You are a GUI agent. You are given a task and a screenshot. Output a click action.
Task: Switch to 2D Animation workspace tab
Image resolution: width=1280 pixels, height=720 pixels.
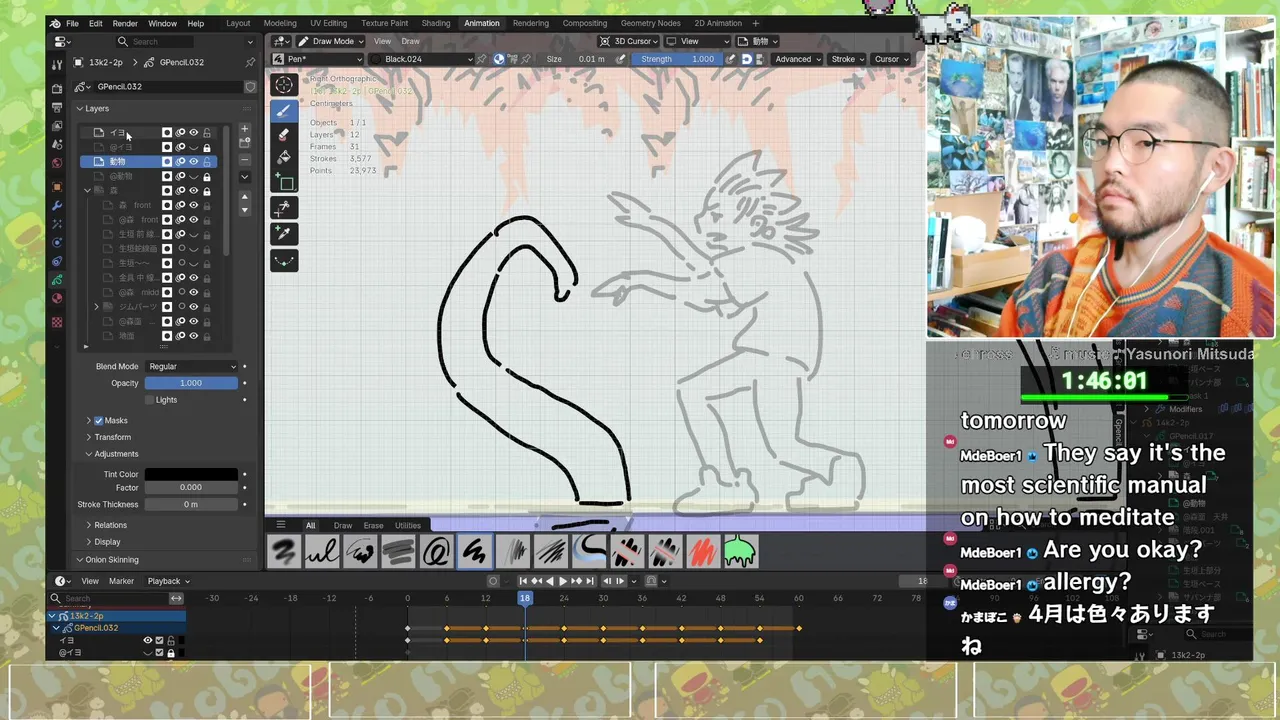point(718,23)
